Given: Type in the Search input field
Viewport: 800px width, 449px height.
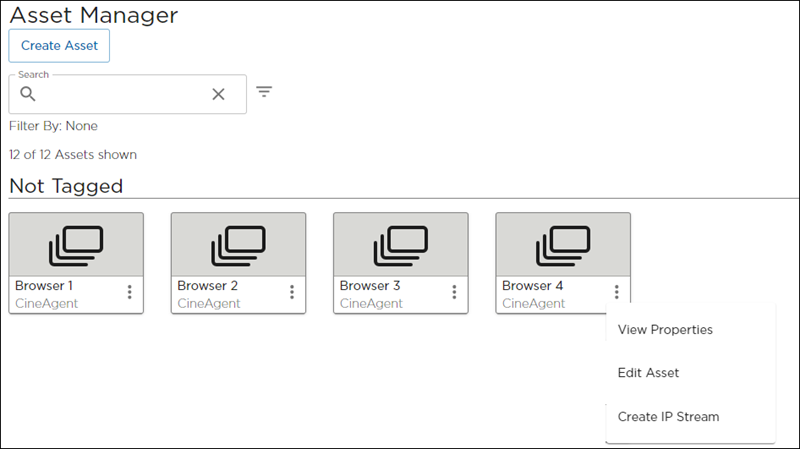Looking at the screenshot, I should click(x=120, y=94).
